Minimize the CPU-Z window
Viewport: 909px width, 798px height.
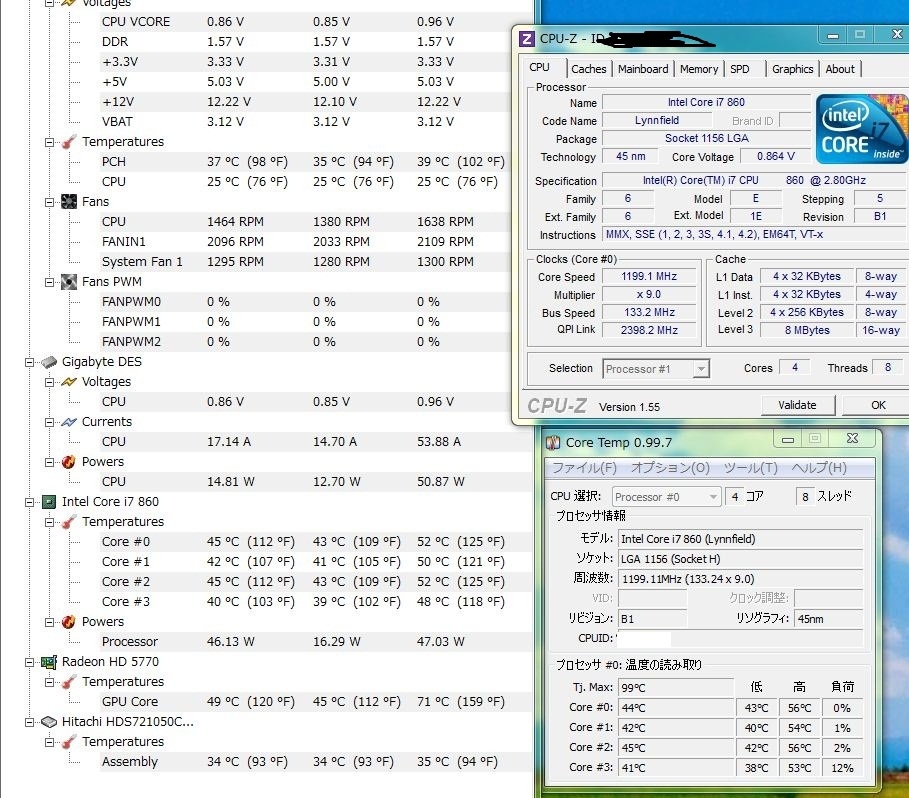832,35
